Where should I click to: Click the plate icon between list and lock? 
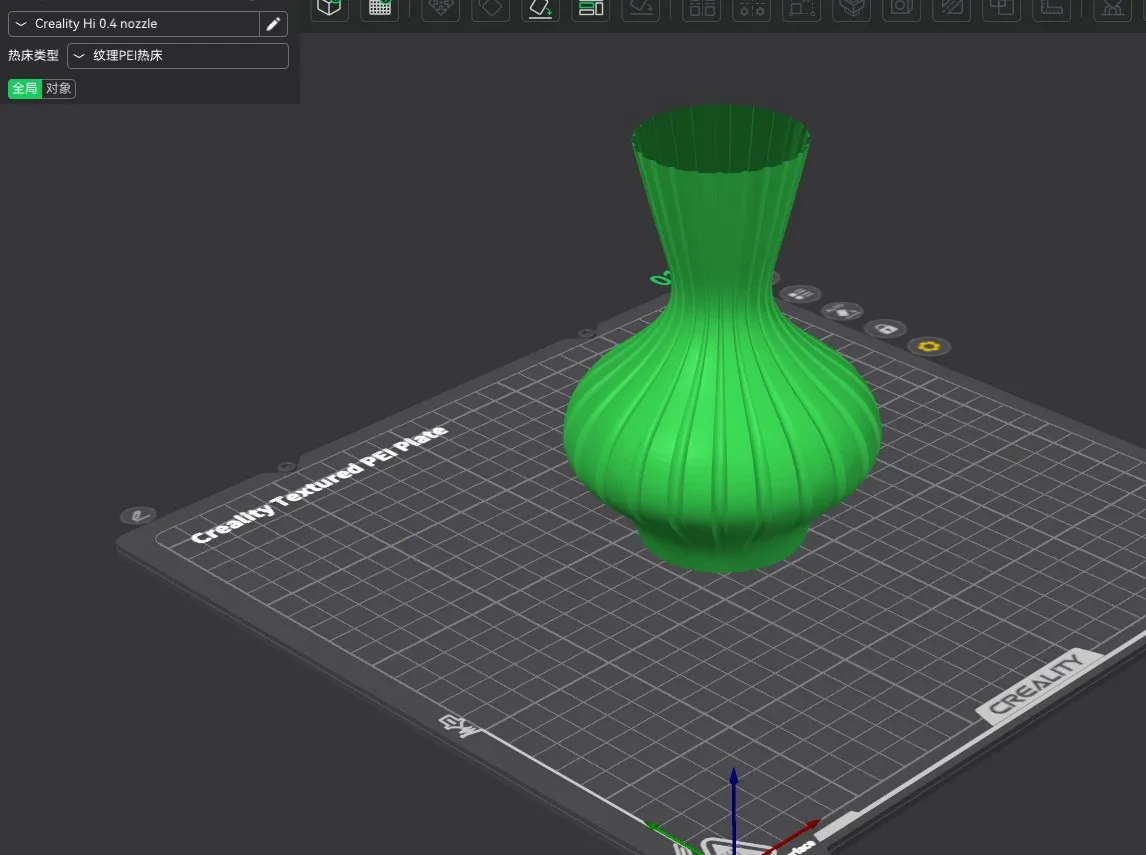pyautogui.click(x=843, y=311)
